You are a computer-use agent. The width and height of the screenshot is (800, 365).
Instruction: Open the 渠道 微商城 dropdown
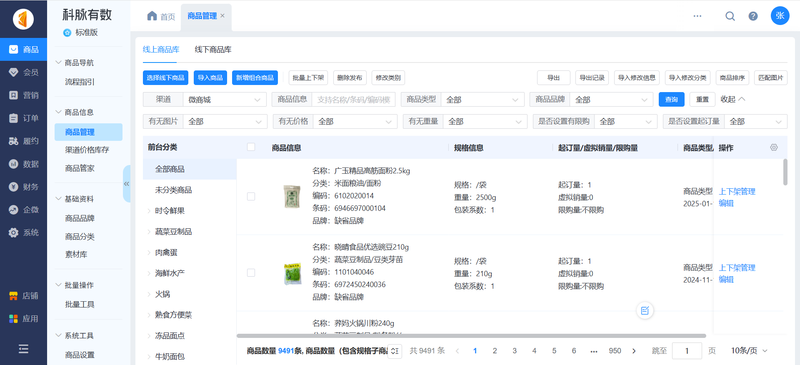point(225,100)
